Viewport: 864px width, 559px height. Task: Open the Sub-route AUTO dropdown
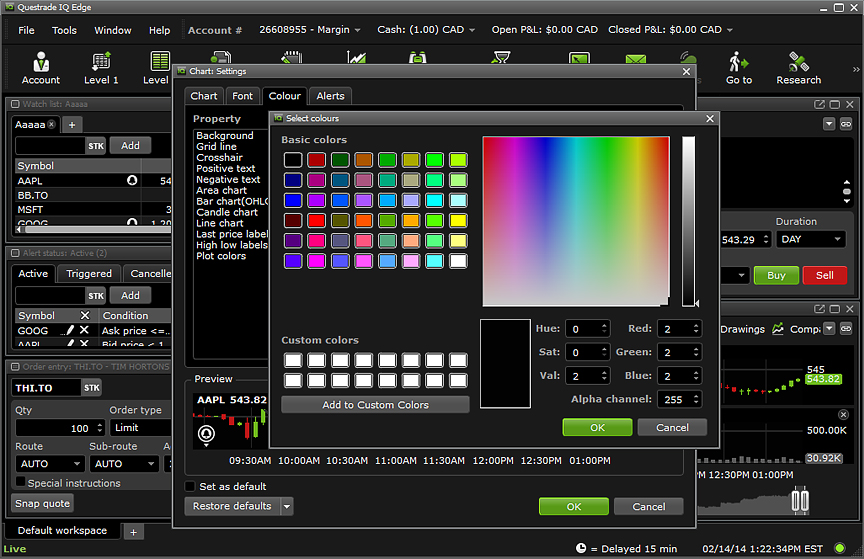point(124,464)
